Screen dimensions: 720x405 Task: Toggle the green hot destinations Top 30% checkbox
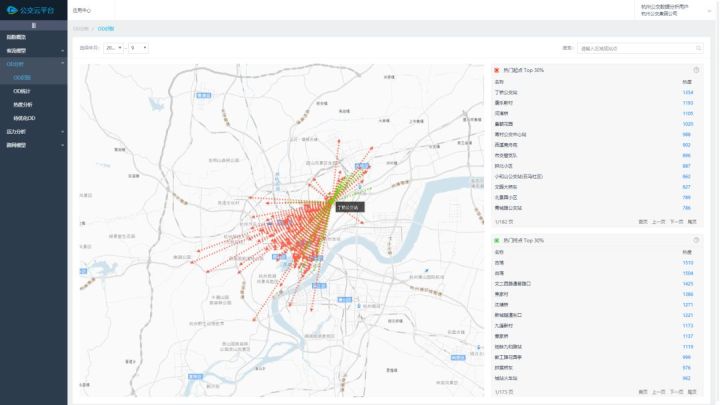click(x=496, y=240)
